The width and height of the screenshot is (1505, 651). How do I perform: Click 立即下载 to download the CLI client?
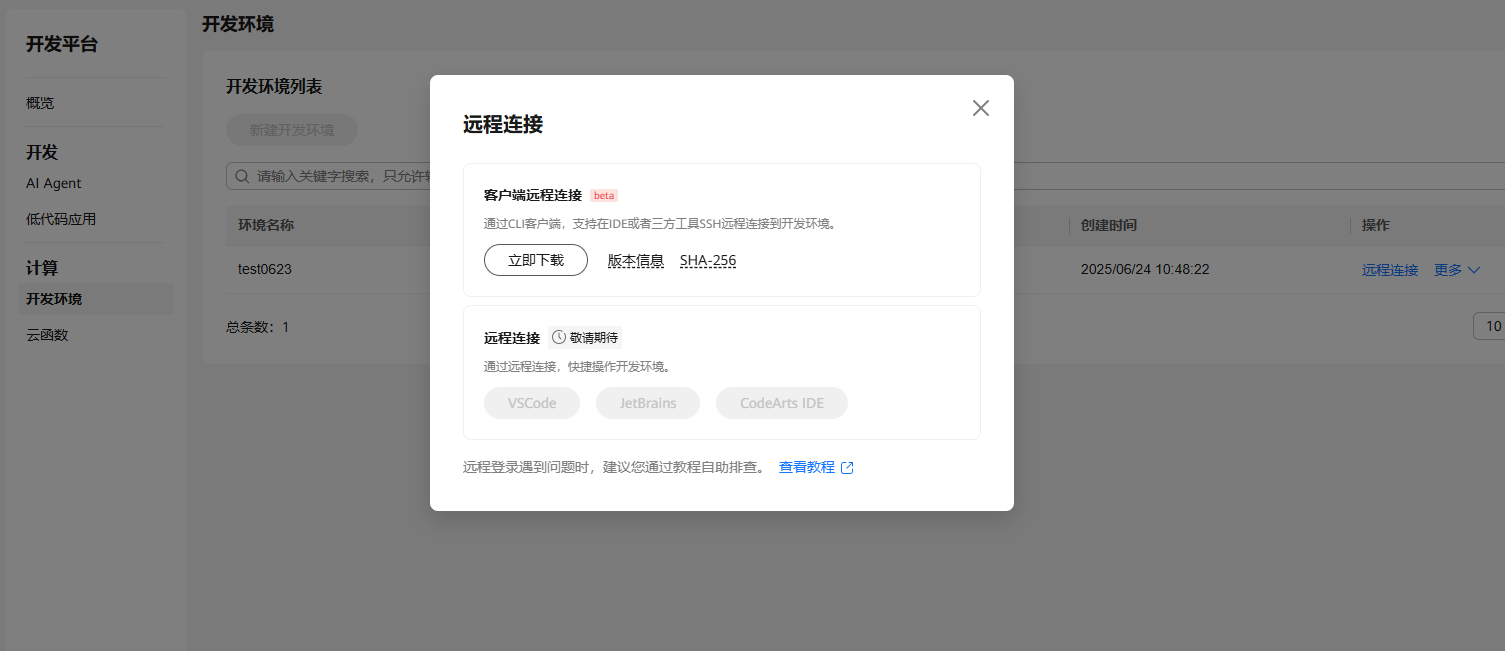pyautogui.click(x=535, y=260)
